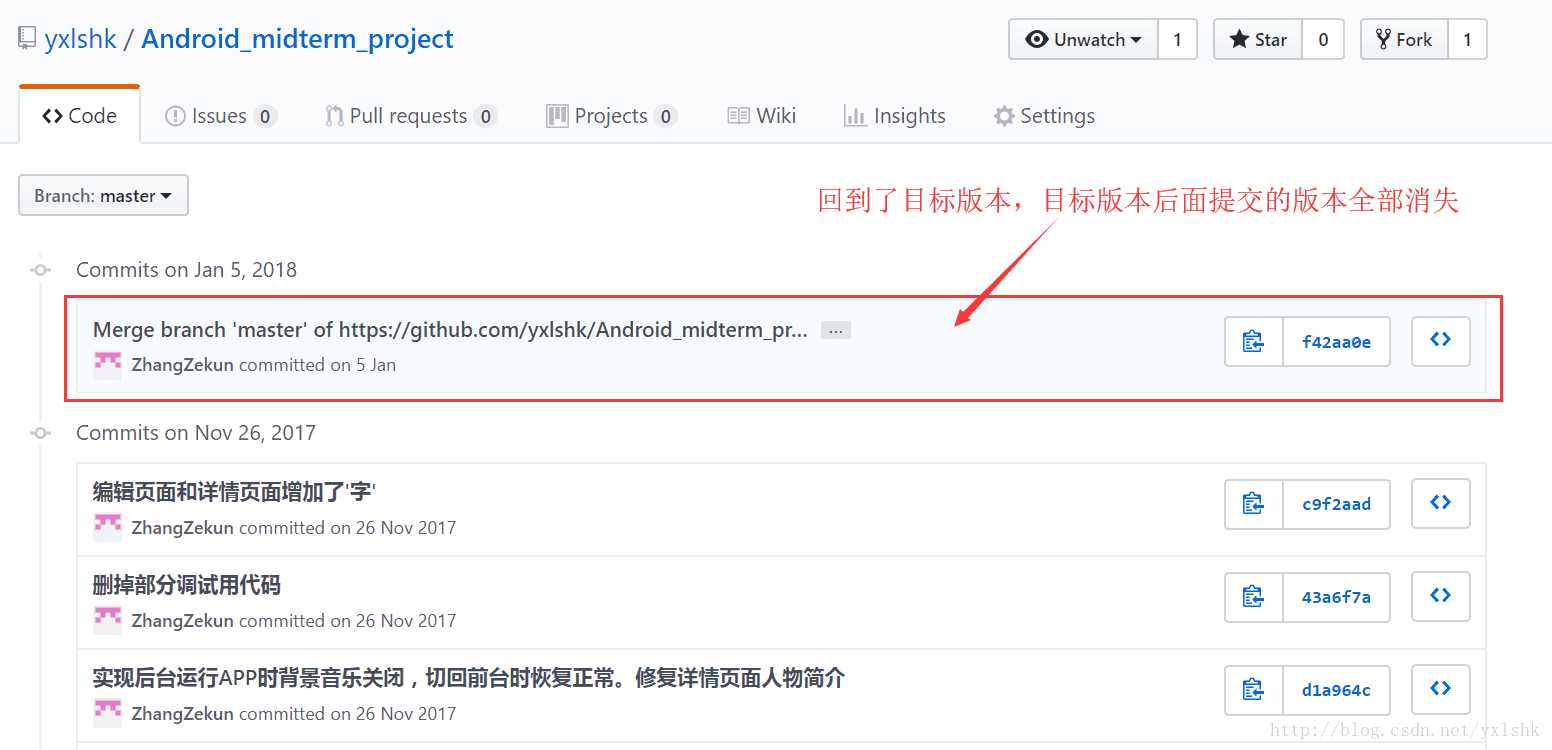This screenshot has height=750, width=1552.
Task: Copy full SHA for commit 43a6f7a
Action: [x=1254, y=597]
